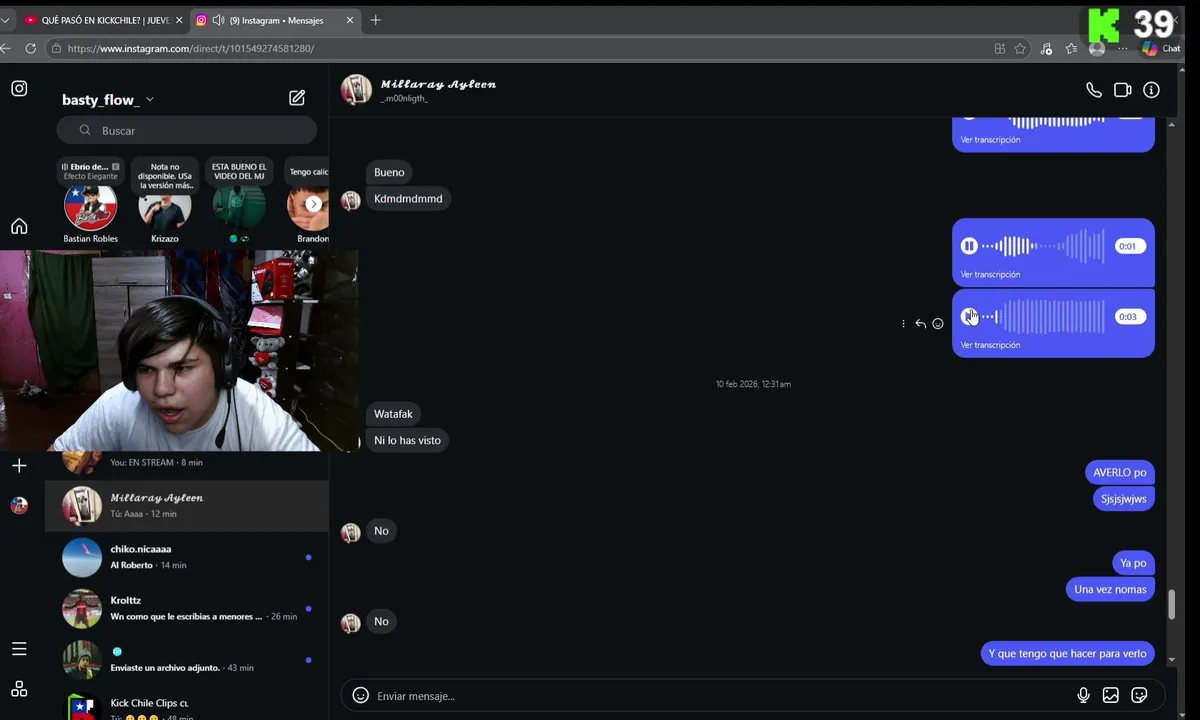Viewport: 1200px width, 720px height.
Task: Go to the Home feed icon
Action: [19, 226]
